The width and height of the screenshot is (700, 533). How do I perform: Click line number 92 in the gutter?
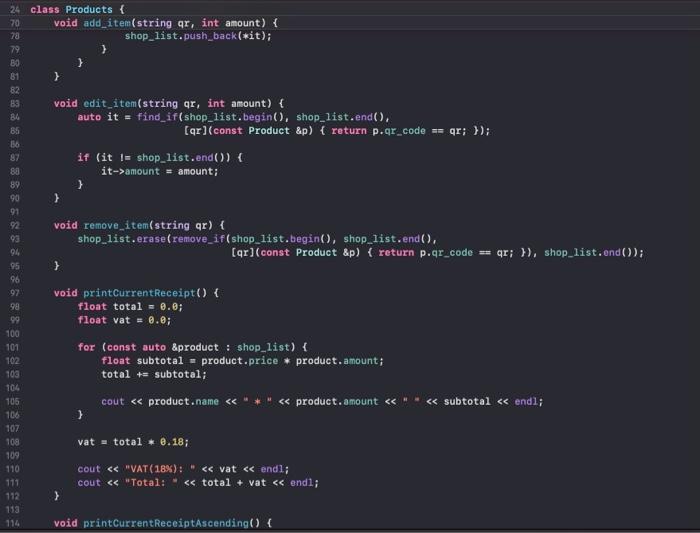point(15,225)
